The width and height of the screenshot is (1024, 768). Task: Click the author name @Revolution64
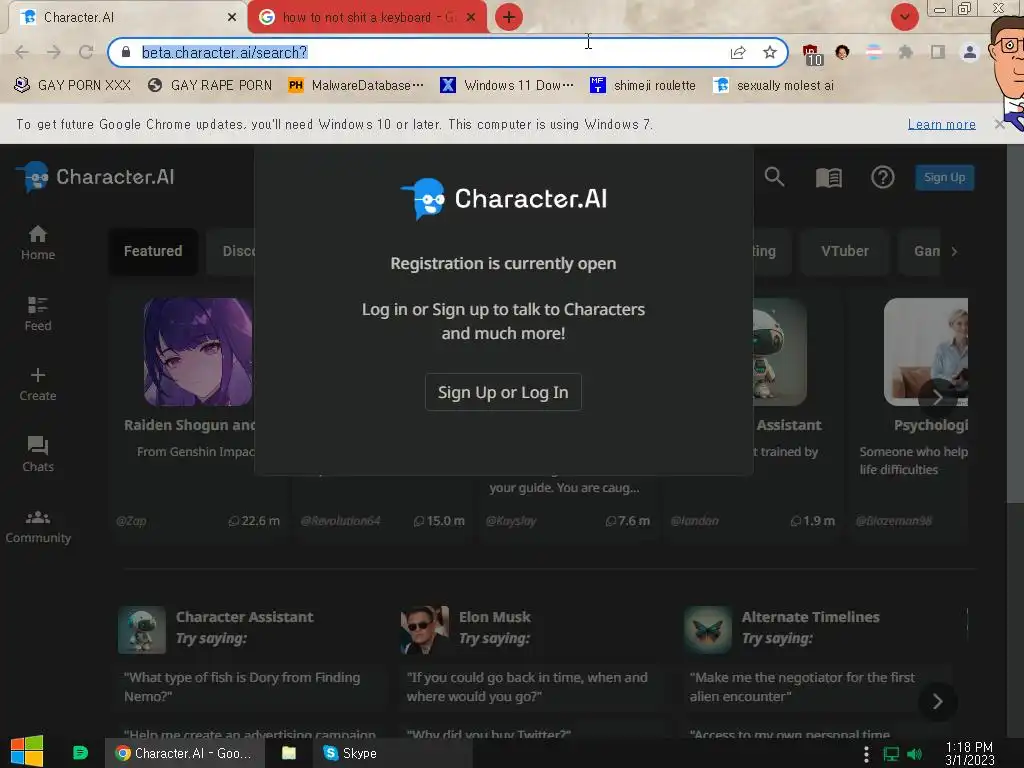(x=340, y=521)
